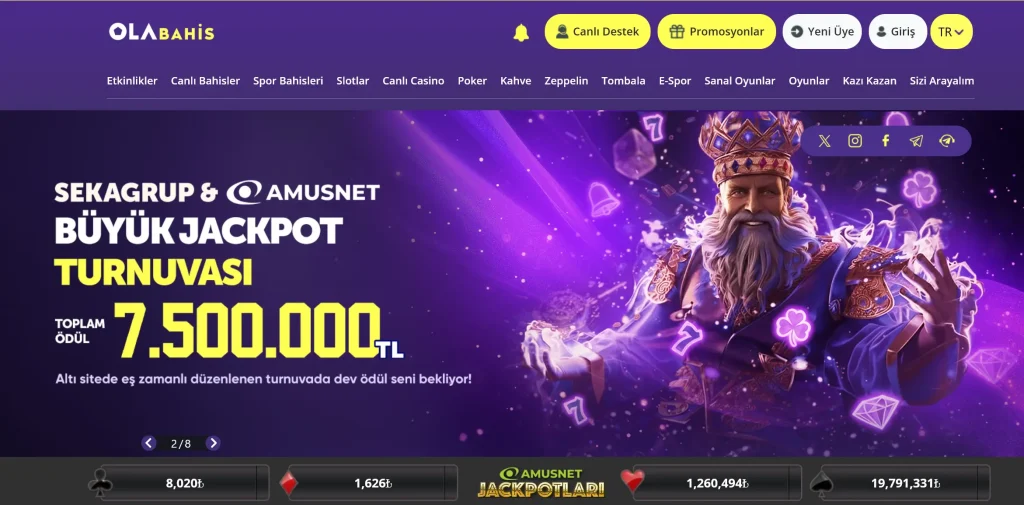
Task: Click the Yeni Üye register button
Action: click(822, 31)
